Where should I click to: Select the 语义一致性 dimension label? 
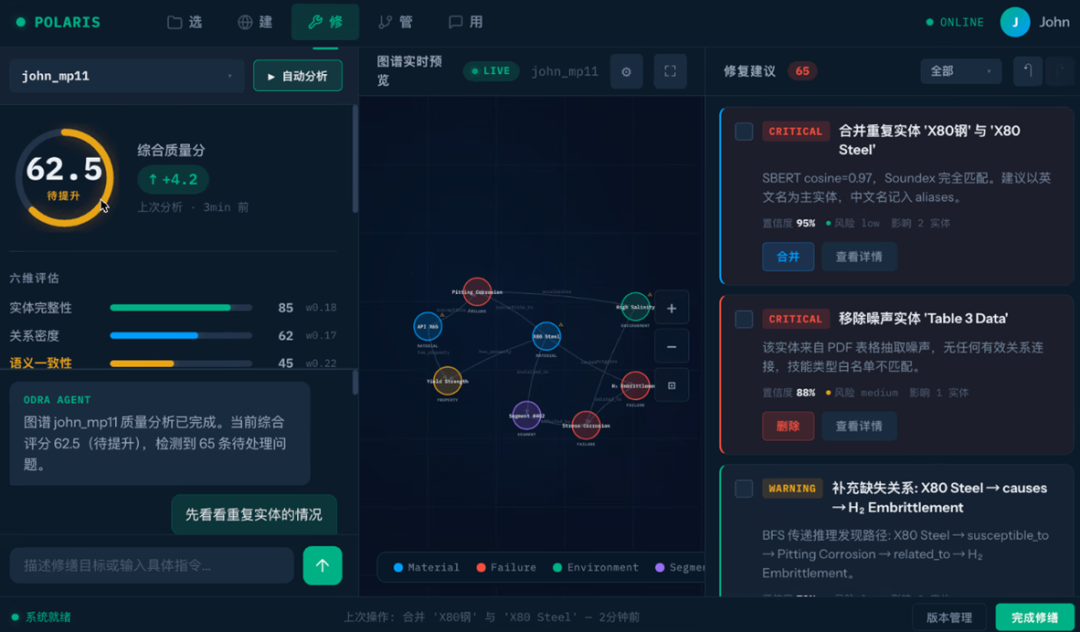(x=41, y=363)
